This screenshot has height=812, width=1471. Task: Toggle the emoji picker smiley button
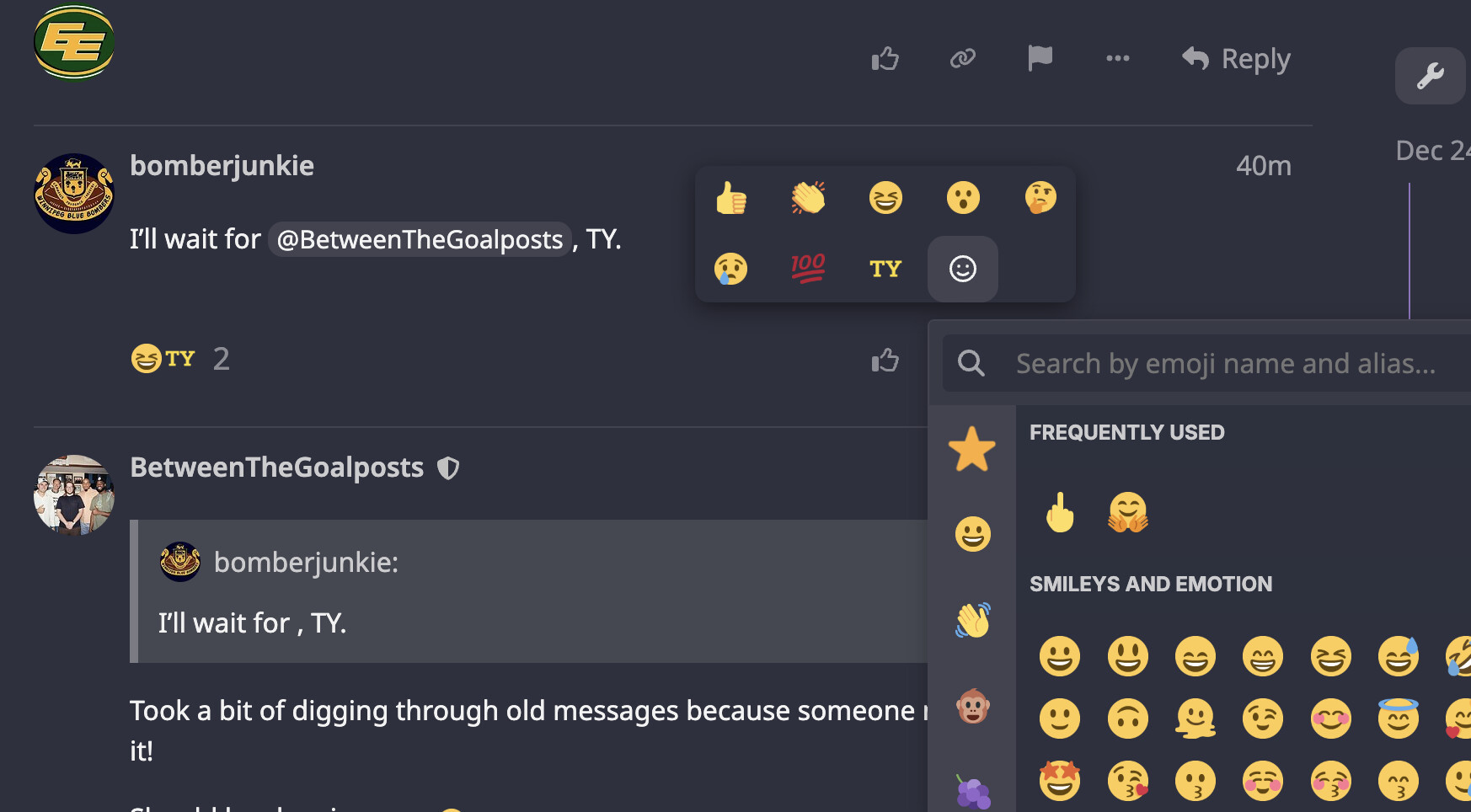pyautogui.click(x=962, y=269)
